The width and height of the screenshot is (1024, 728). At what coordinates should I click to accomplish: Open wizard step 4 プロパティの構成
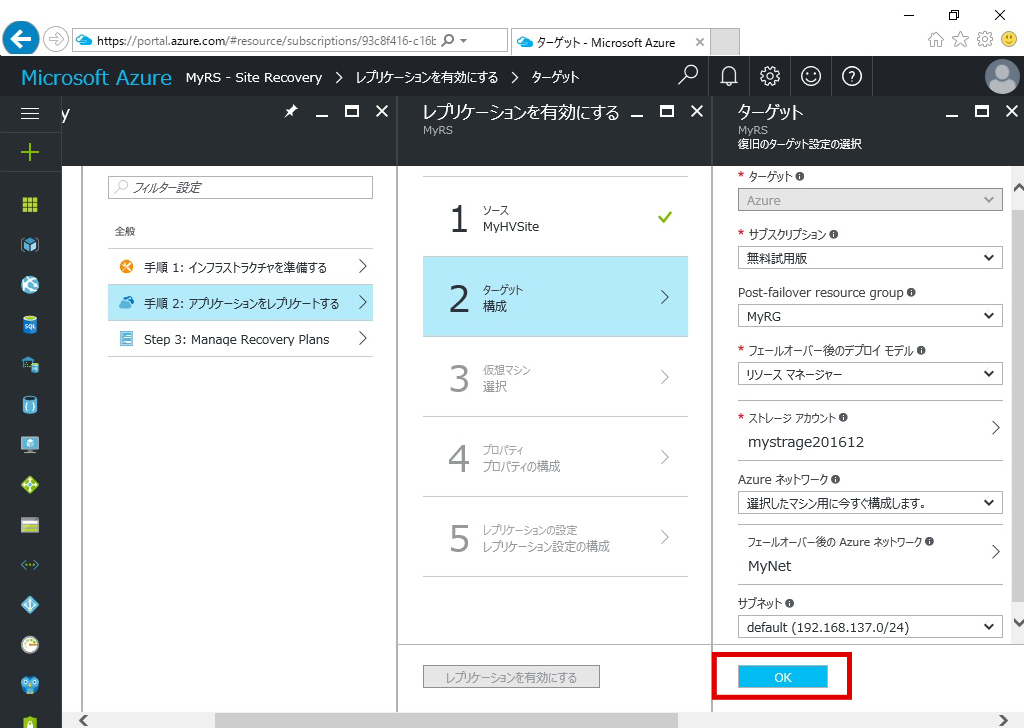tap(555, 457)
